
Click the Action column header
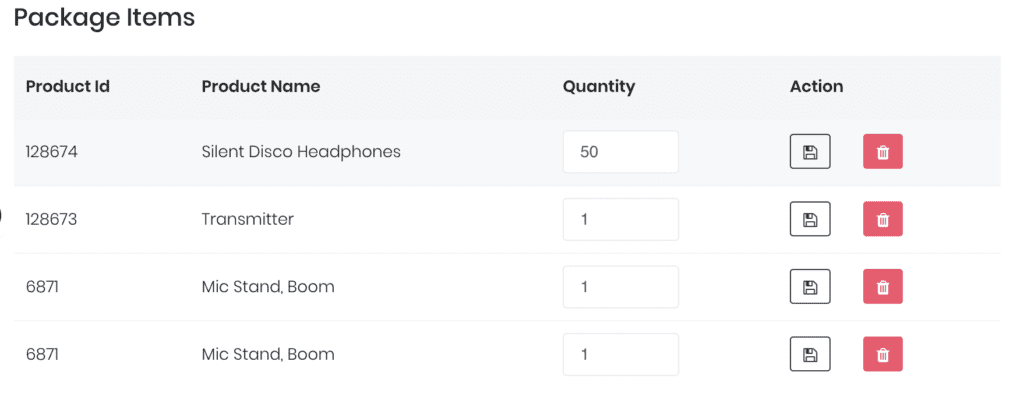[816, 86]
